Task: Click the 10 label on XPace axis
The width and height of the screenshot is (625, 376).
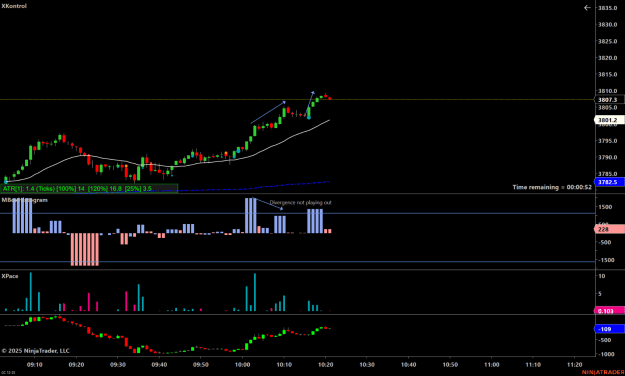Action: pos(602,276)
